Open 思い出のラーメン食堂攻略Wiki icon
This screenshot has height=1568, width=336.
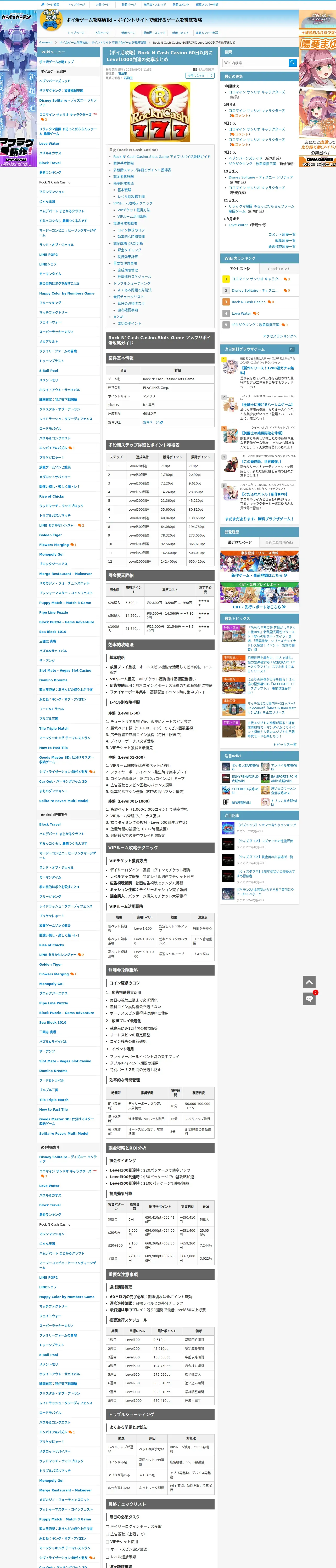[x=265, y=790]
